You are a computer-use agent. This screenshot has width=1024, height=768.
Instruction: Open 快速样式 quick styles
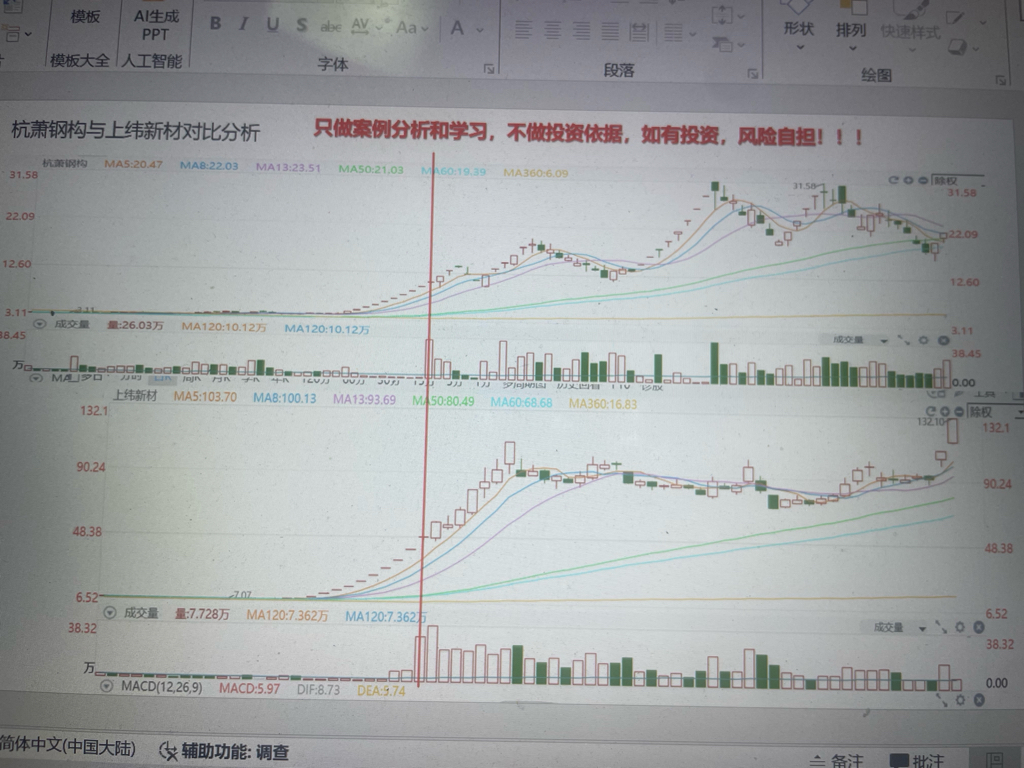910,29
